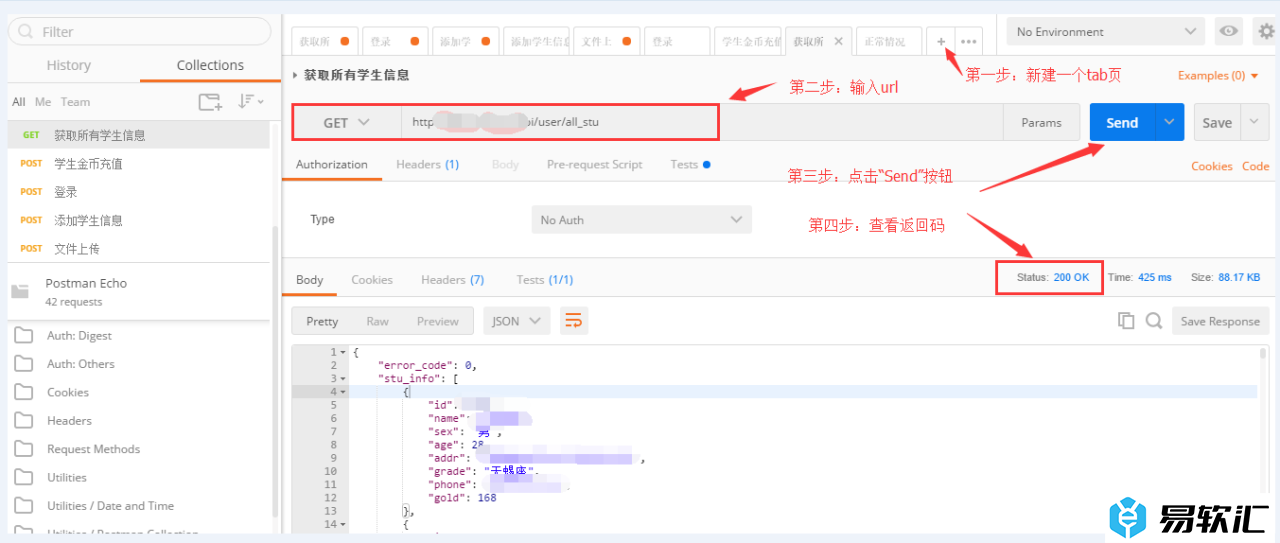Open the Code snippet link
The width and height of the screenshot is (1280, 543).
click(x=1255, y=166)
